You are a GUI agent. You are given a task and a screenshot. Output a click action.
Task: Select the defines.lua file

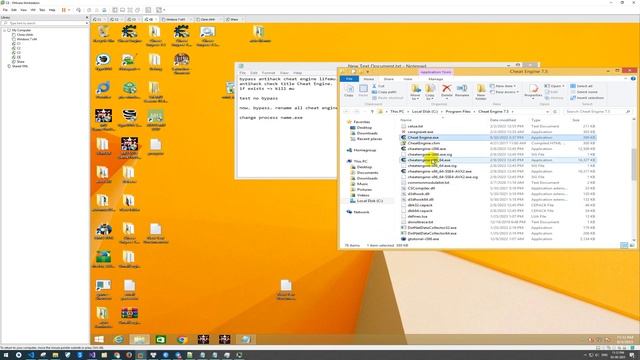[x=417, y=216]
